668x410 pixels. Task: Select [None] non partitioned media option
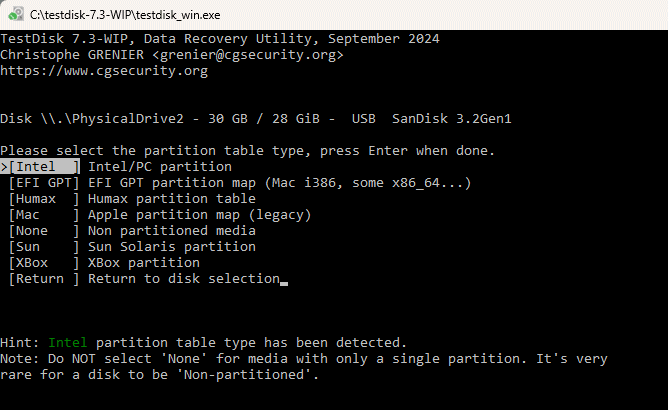point(44,231)
